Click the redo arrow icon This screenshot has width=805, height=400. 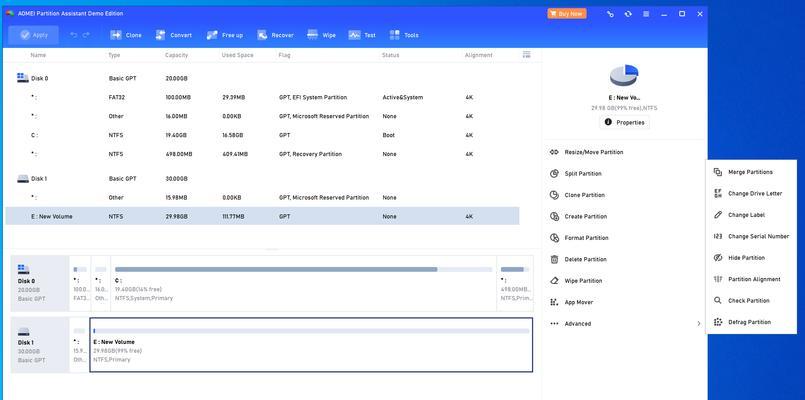(86, 35)
